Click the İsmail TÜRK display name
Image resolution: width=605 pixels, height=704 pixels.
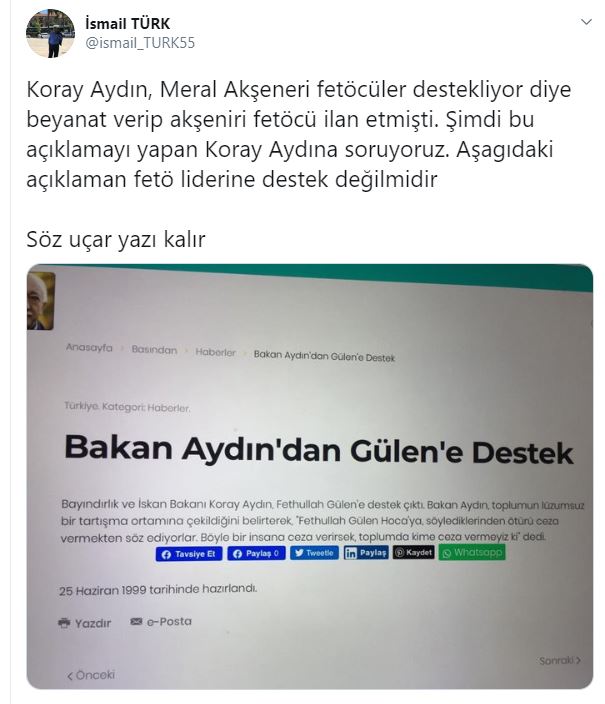[x=128, y=23]
